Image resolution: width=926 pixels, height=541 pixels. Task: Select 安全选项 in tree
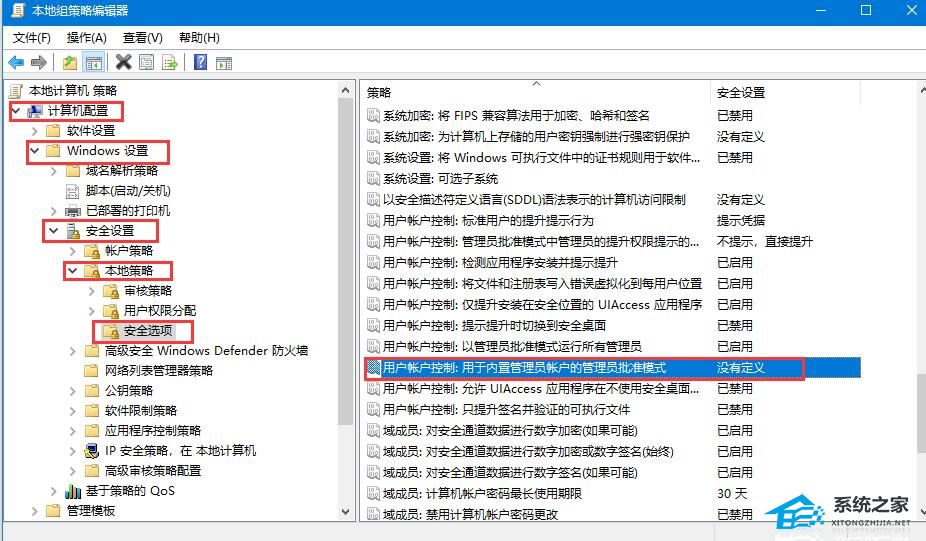pyautogui.click(x=148, y=331)
